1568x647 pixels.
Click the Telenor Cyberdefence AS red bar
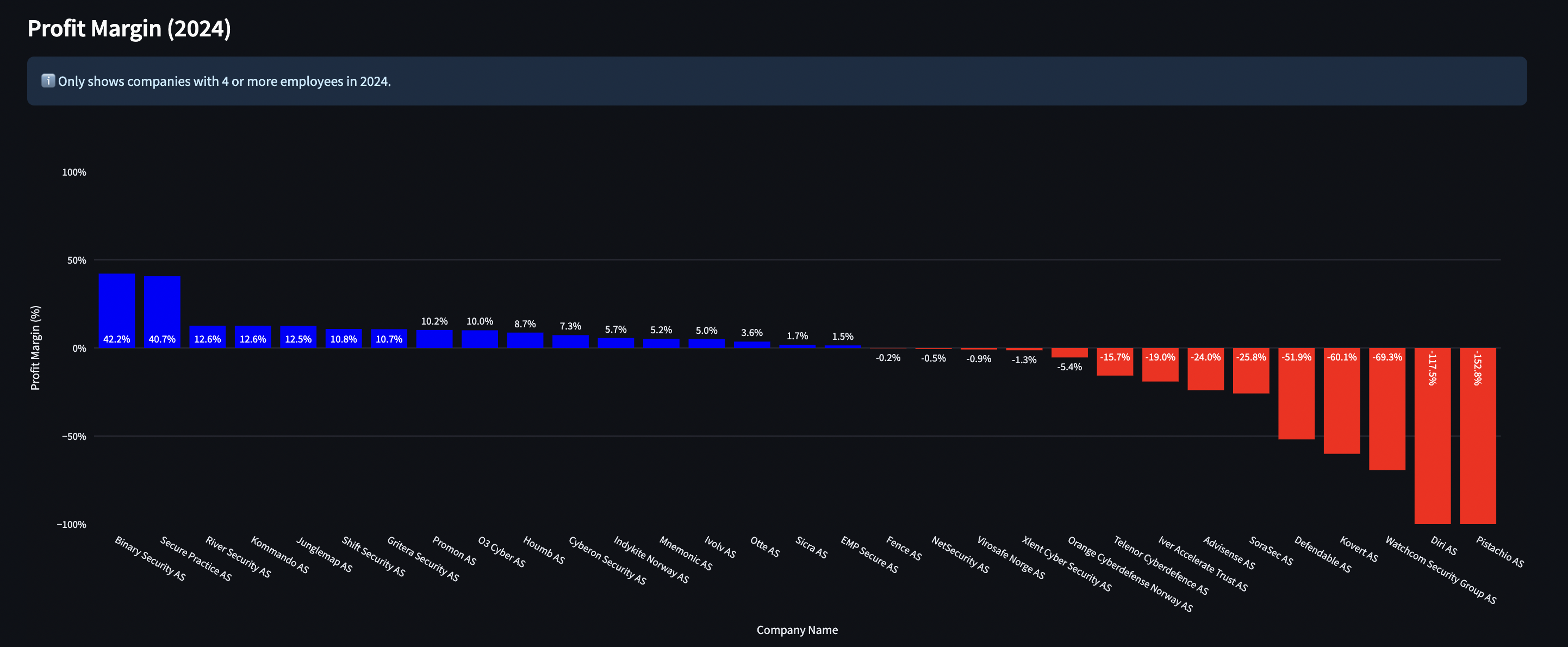point(1115,362)
